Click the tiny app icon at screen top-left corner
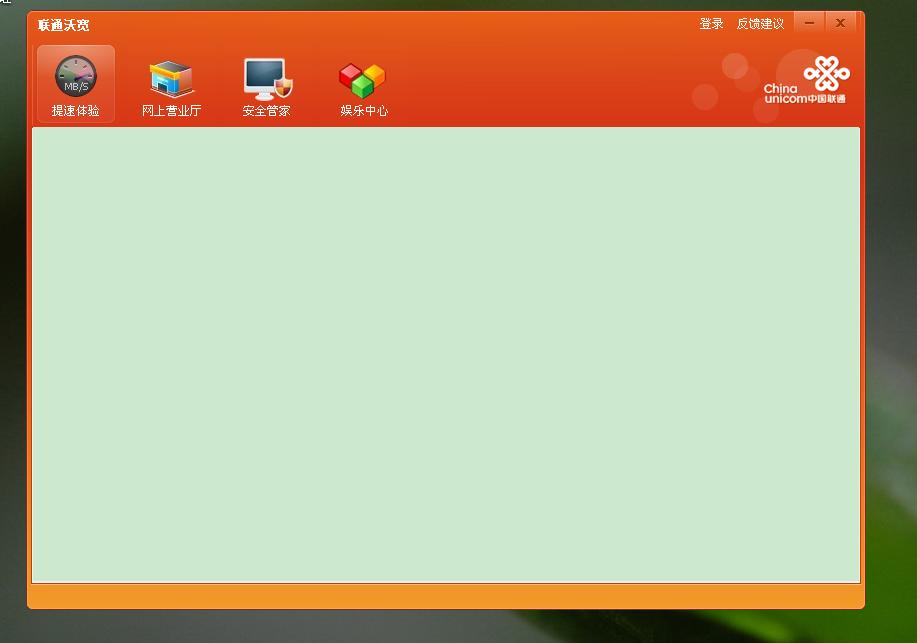Viewport: 917px width, 643px height. pyautogui.click(x=5, y=5)
